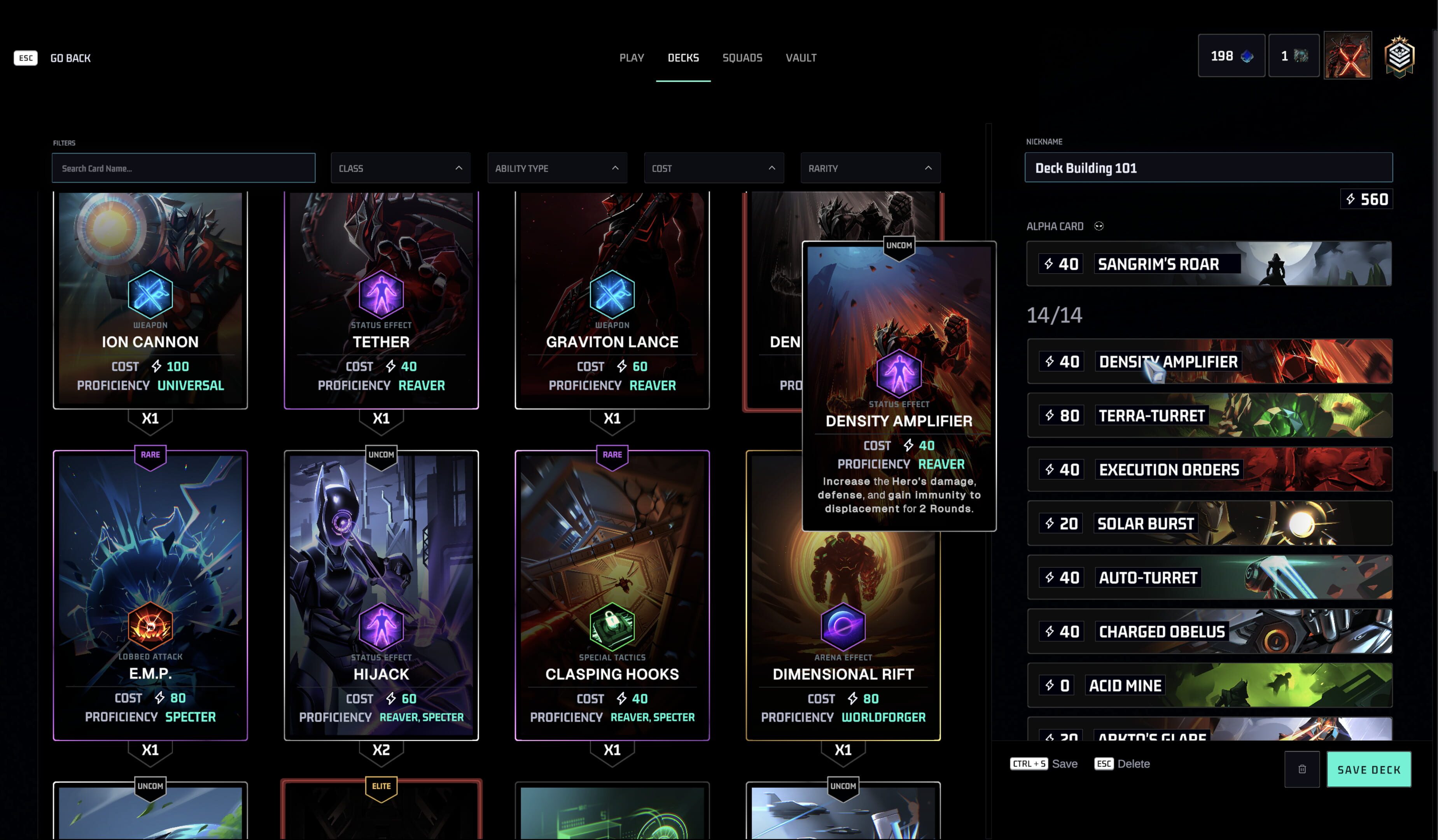1438x840 pixels.
Task: Click the Search Card Name field
Action: tap(183, 168)
